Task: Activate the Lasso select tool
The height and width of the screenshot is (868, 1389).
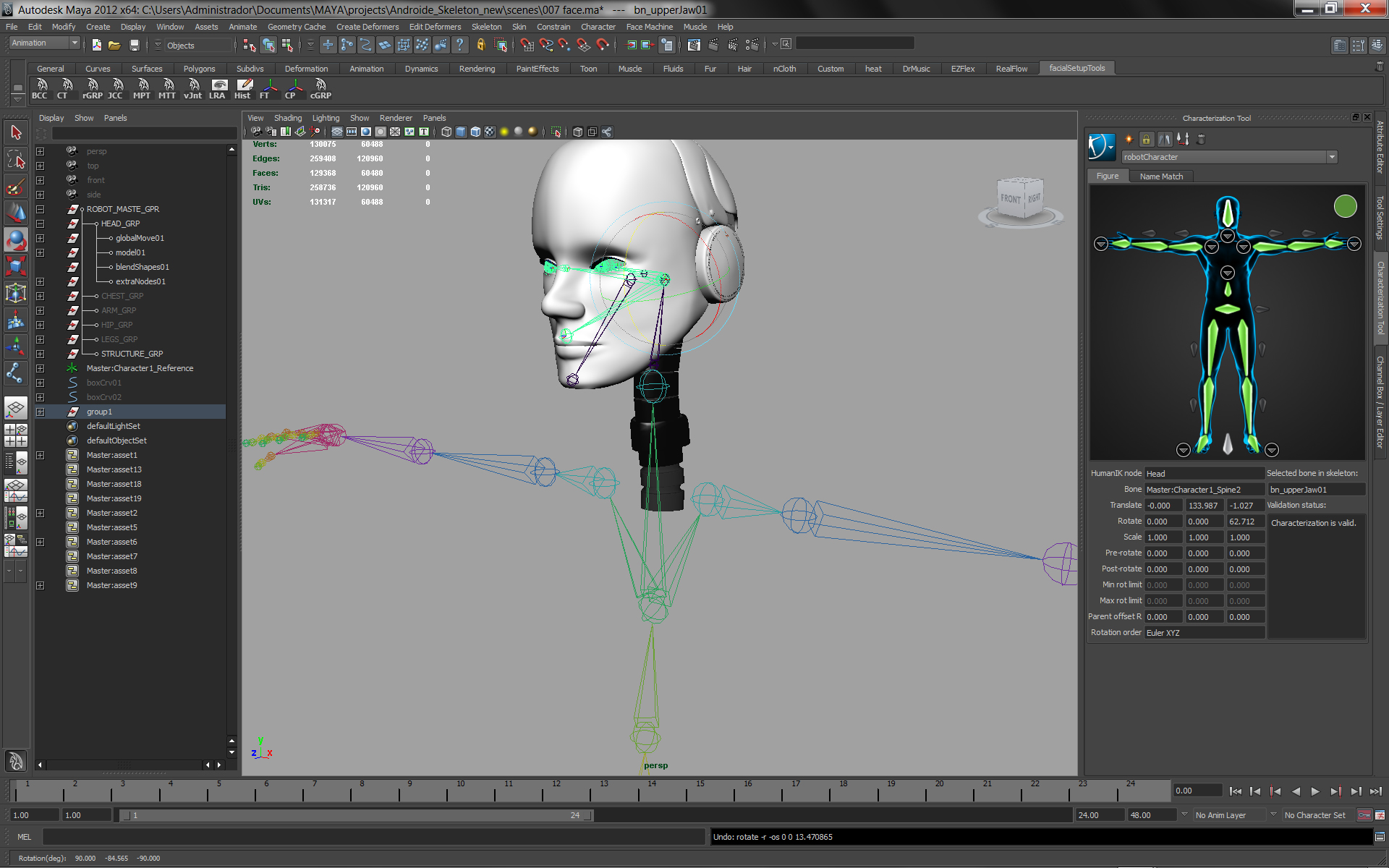Action: point(16,159)
